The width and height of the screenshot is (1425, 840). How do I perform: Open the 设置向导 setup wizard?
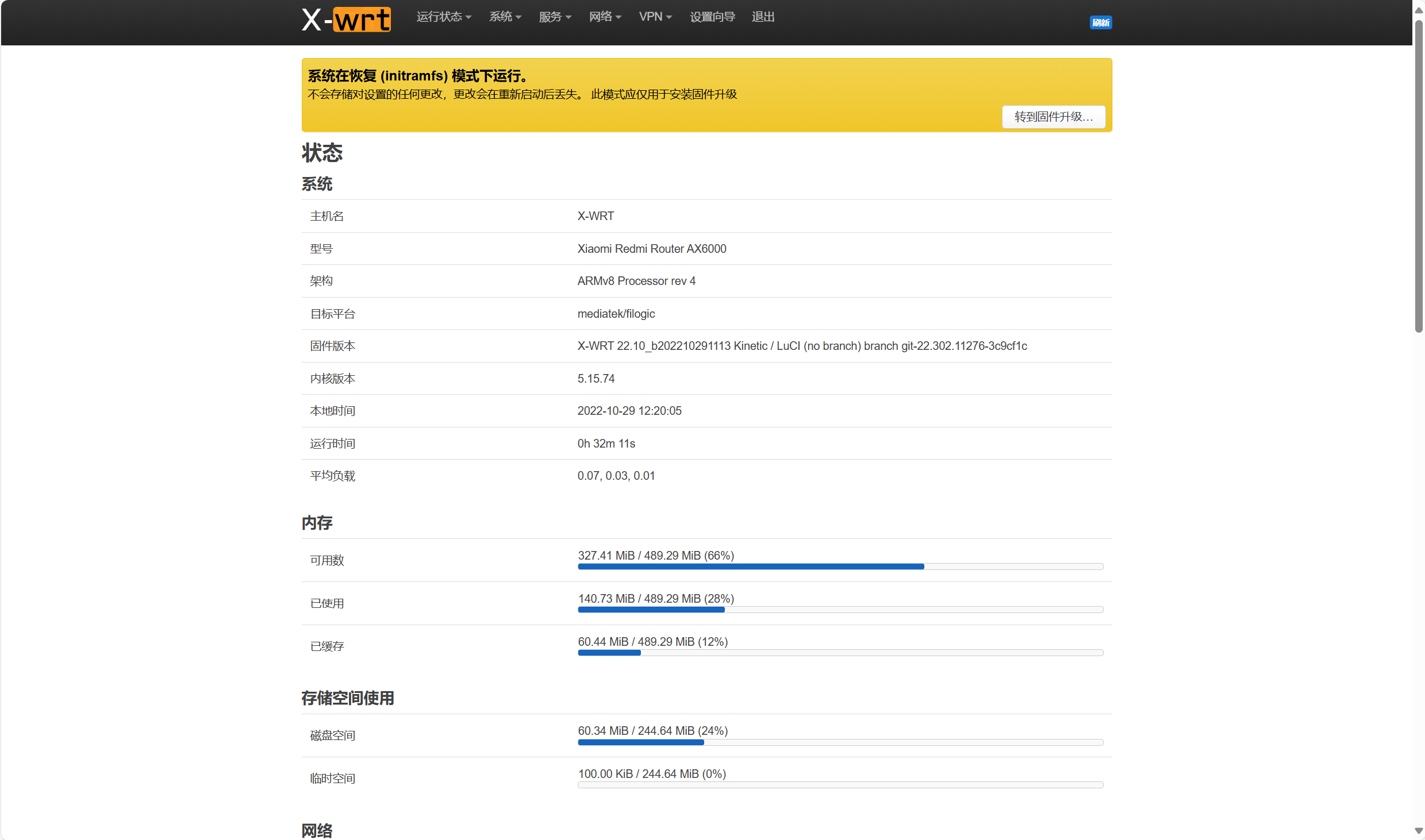point(712,17)
